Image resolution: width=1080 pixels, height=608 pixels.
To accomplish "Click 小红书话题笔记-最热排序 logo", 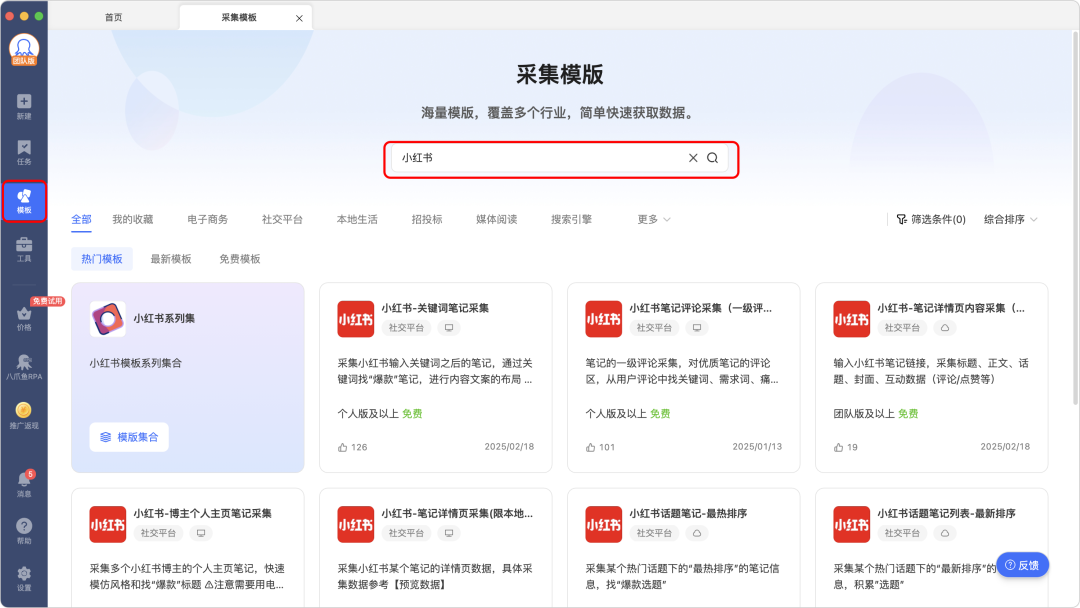I will tap(603, 524).
